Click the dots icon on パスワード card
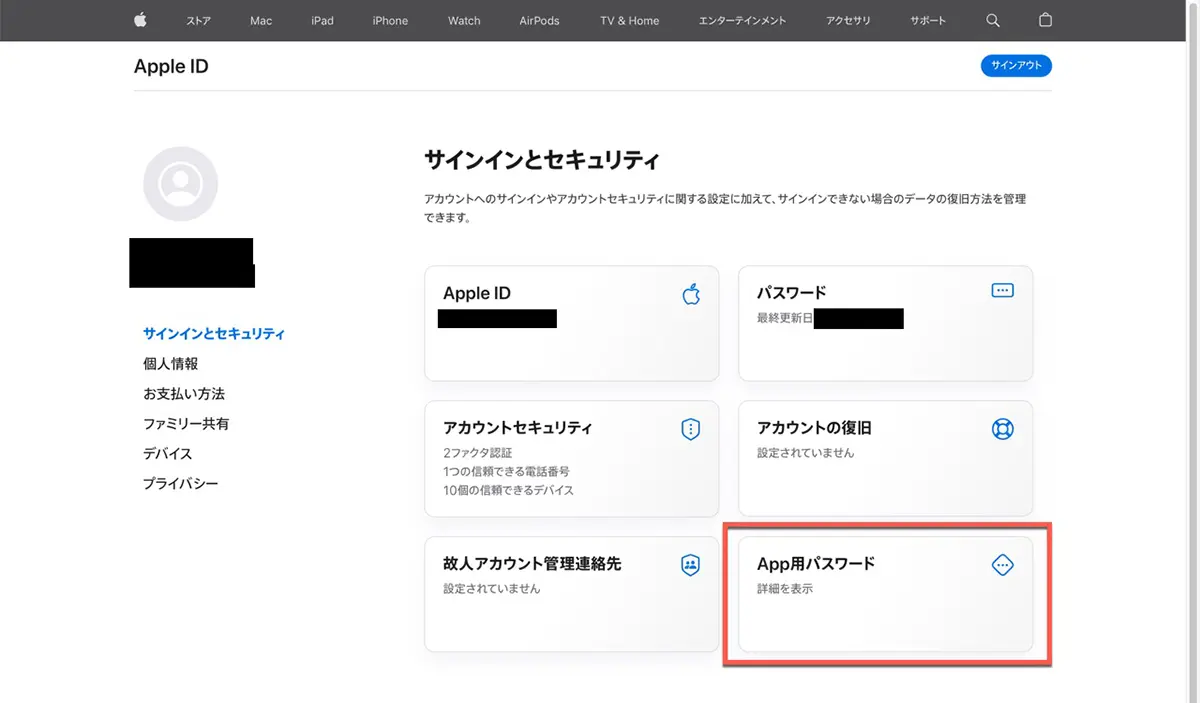This screenshot has width=1200, height=703. [x=1002, y=291]
